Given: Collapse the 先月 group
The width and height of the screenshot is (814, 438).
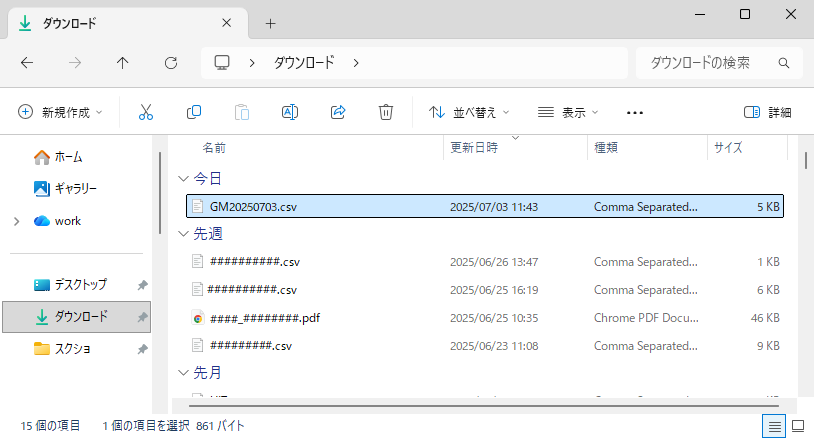Looking at the screenshot, I should [183, 373].
